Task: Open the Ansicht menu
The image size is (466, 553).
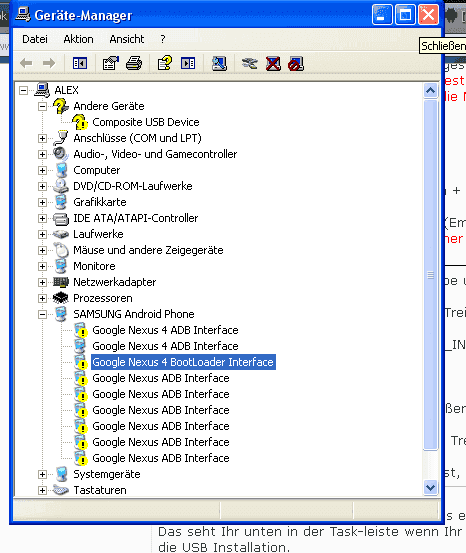Action: [x=127, y=39]
